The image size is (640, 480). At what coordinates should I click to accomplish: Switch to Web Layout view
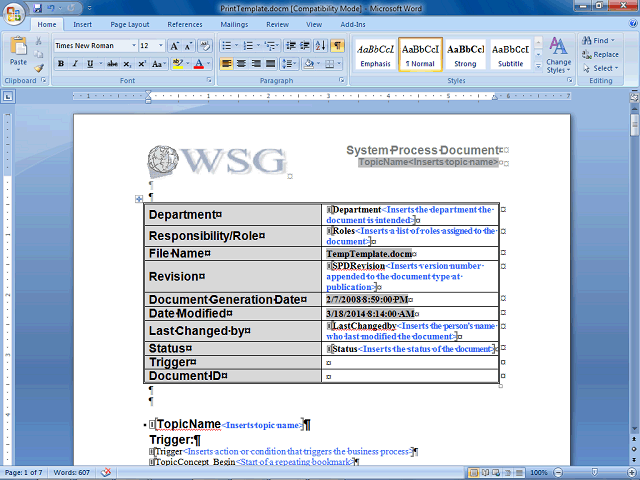(496, 473)
